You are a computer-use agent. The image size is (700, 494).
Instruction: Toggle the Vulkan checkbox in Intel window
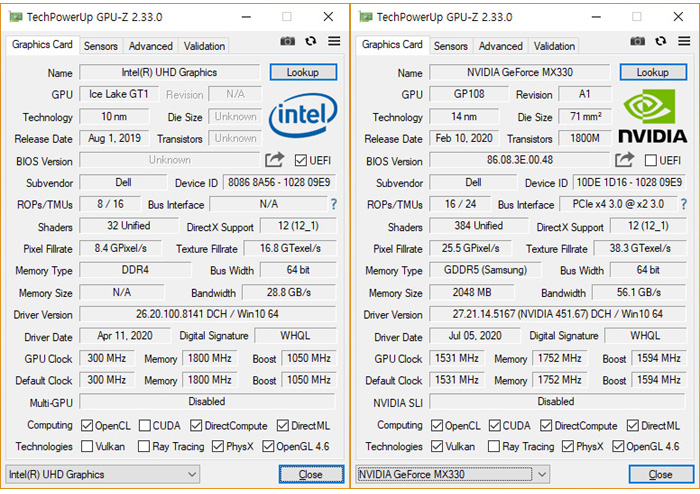(x=88, y=447)
